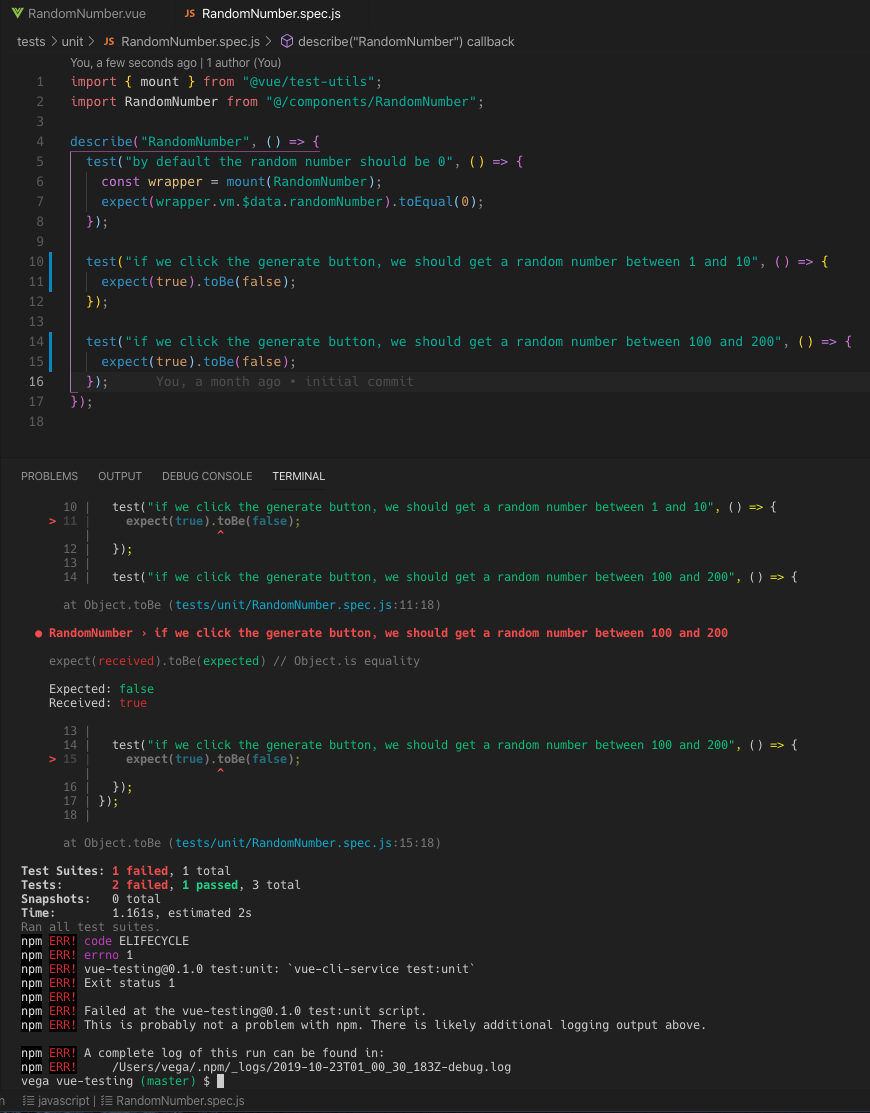Follow terminal link RandomNumber.spec.js:15:18

(304, 843)
